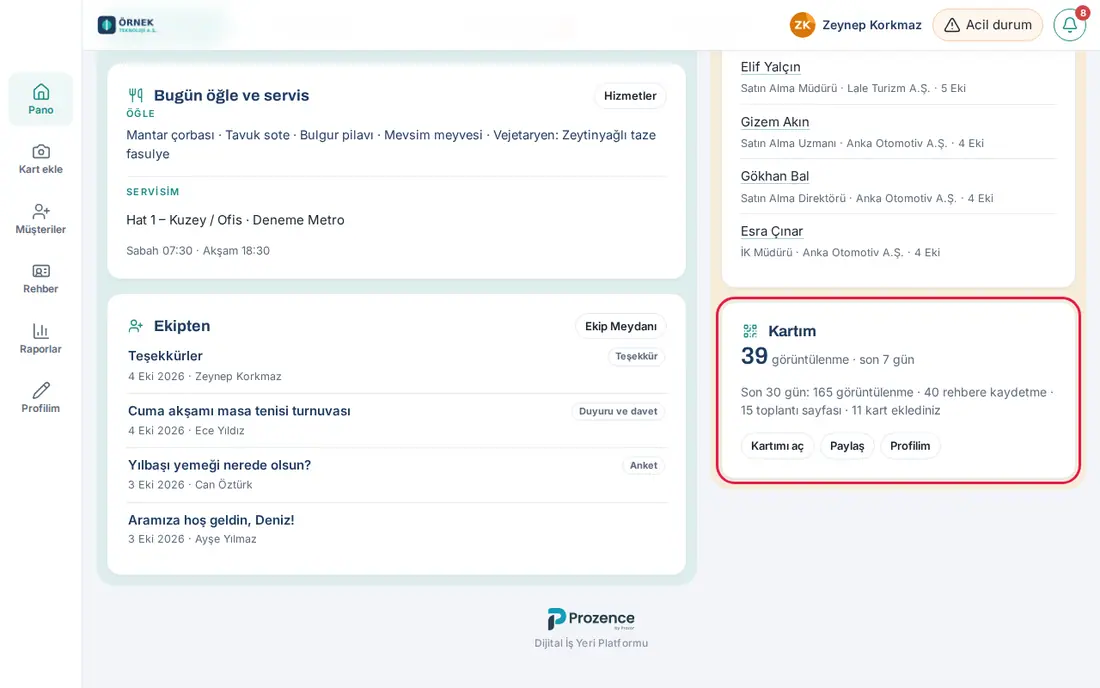The image size is (1100, 688).
Task: Click the Paylaş button on Kartım card
Action: (x=847, y=446)
